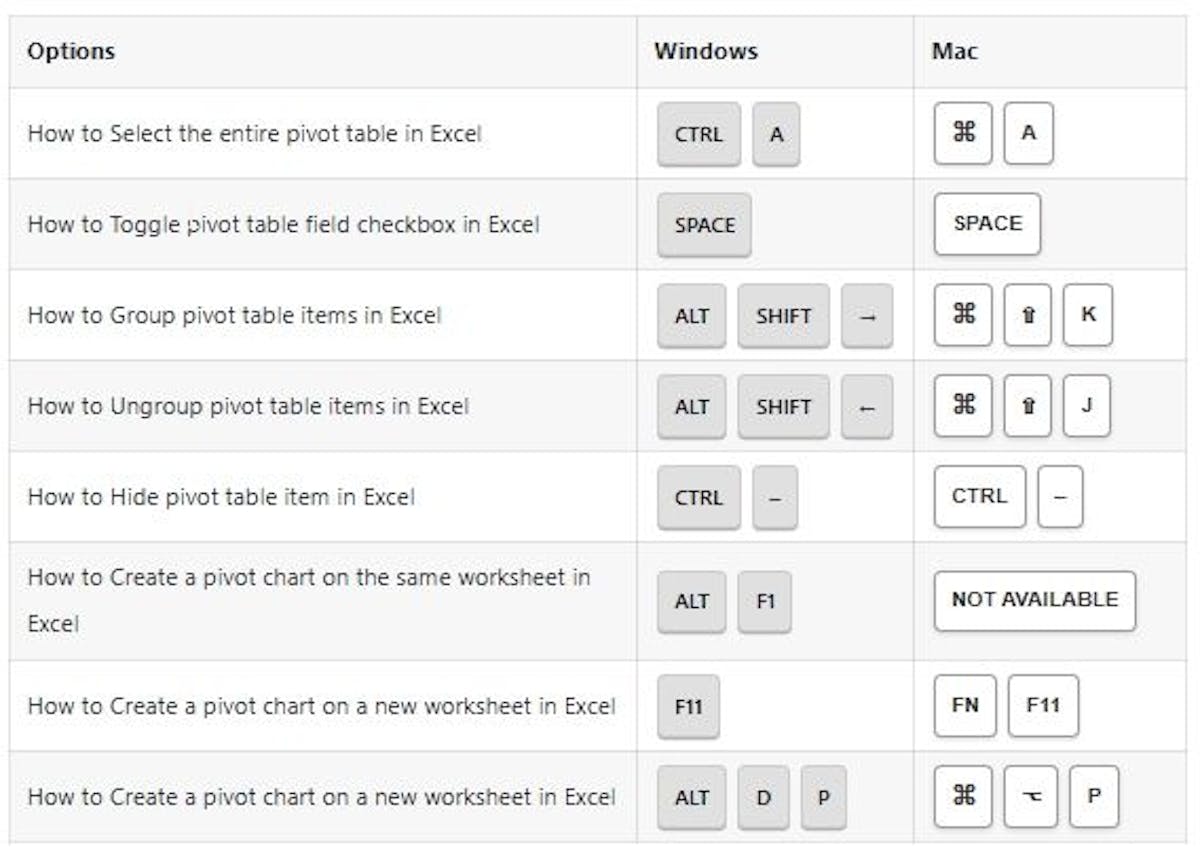
Task: Click the Command key symbol in the Ungroup row
Action: (963, 406)
